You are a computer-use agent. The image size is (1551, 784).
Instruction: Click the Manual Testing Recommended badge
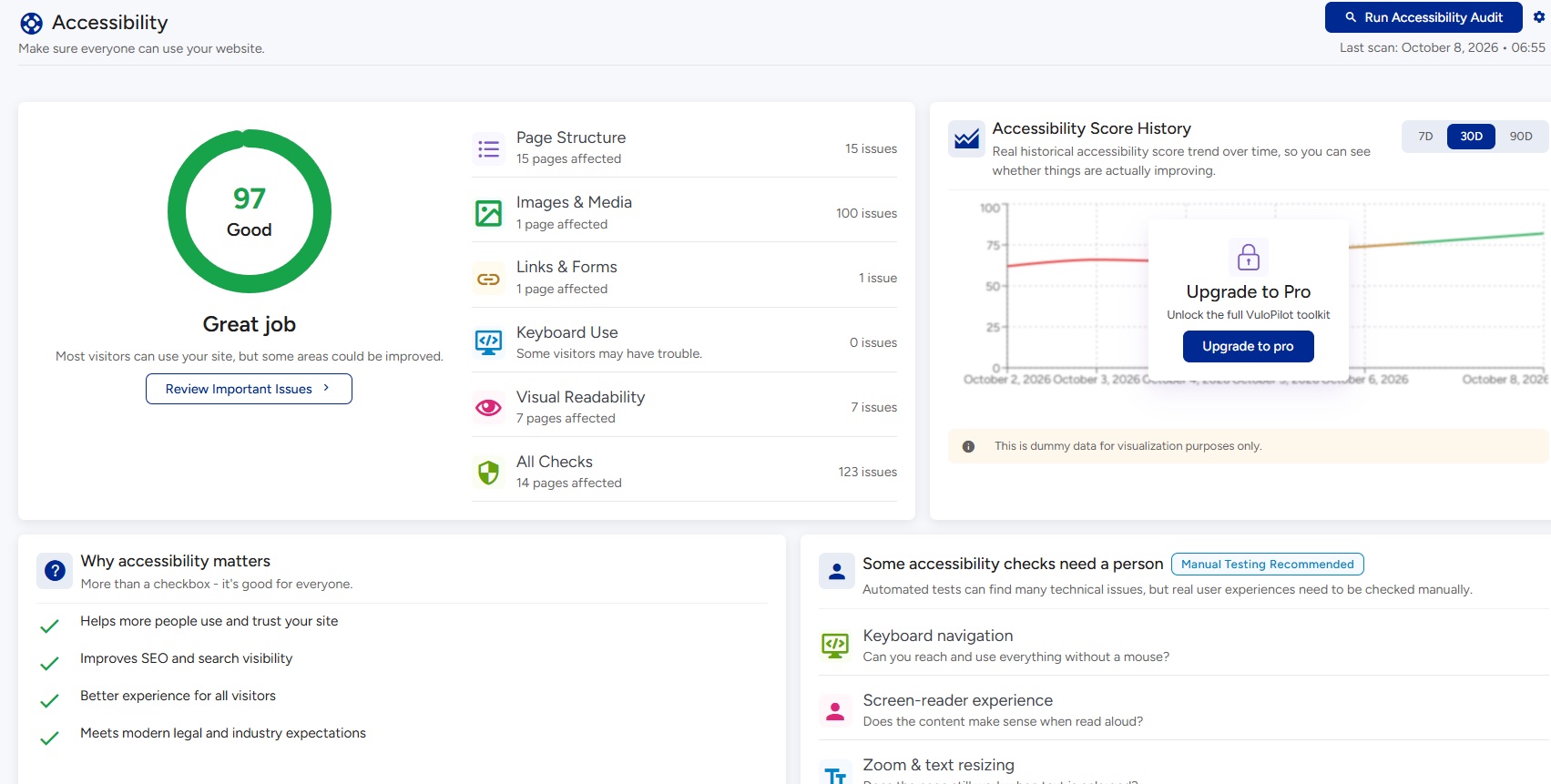tap(1267, 565)
